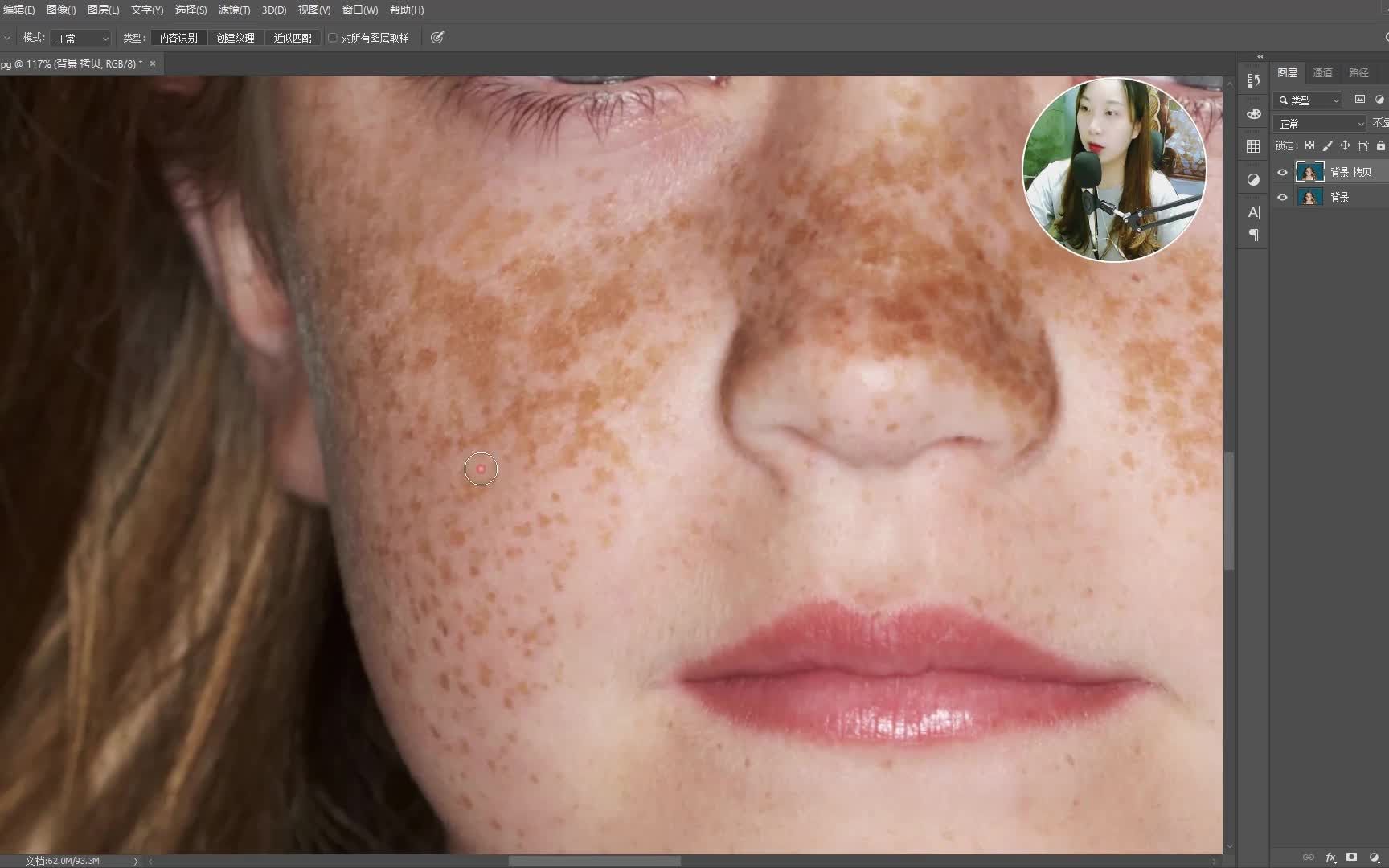
Task: Switch to the 路径 tab
Action: [1358, 72]
